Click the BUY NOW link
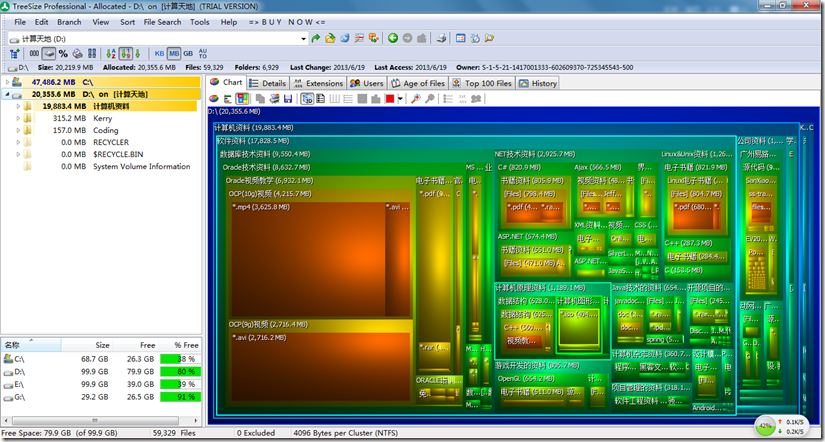Screen dimensions: 825x442 pyautogui.click(x=287, y=22)
